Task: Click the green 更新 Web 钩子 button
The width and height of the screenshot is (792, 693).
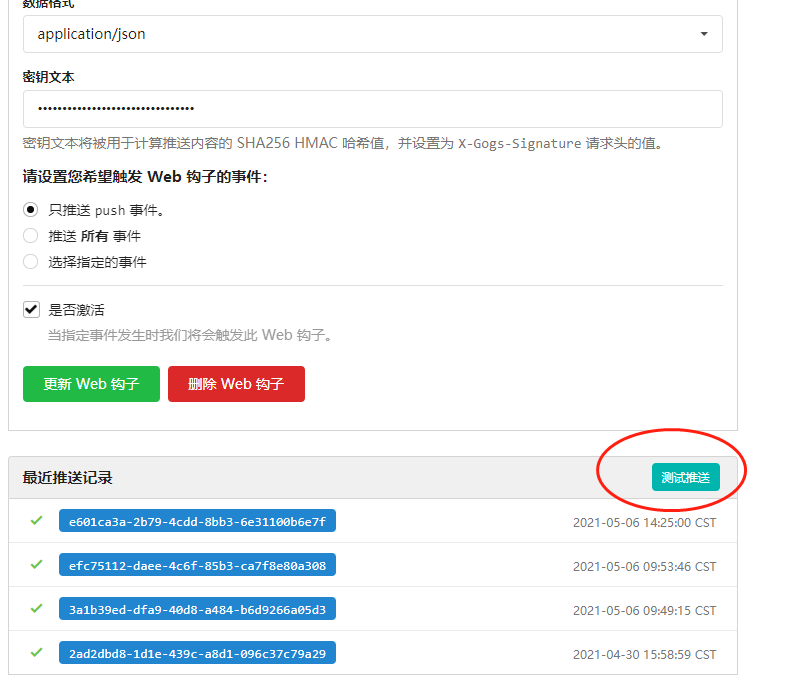Action: (91, 384)
